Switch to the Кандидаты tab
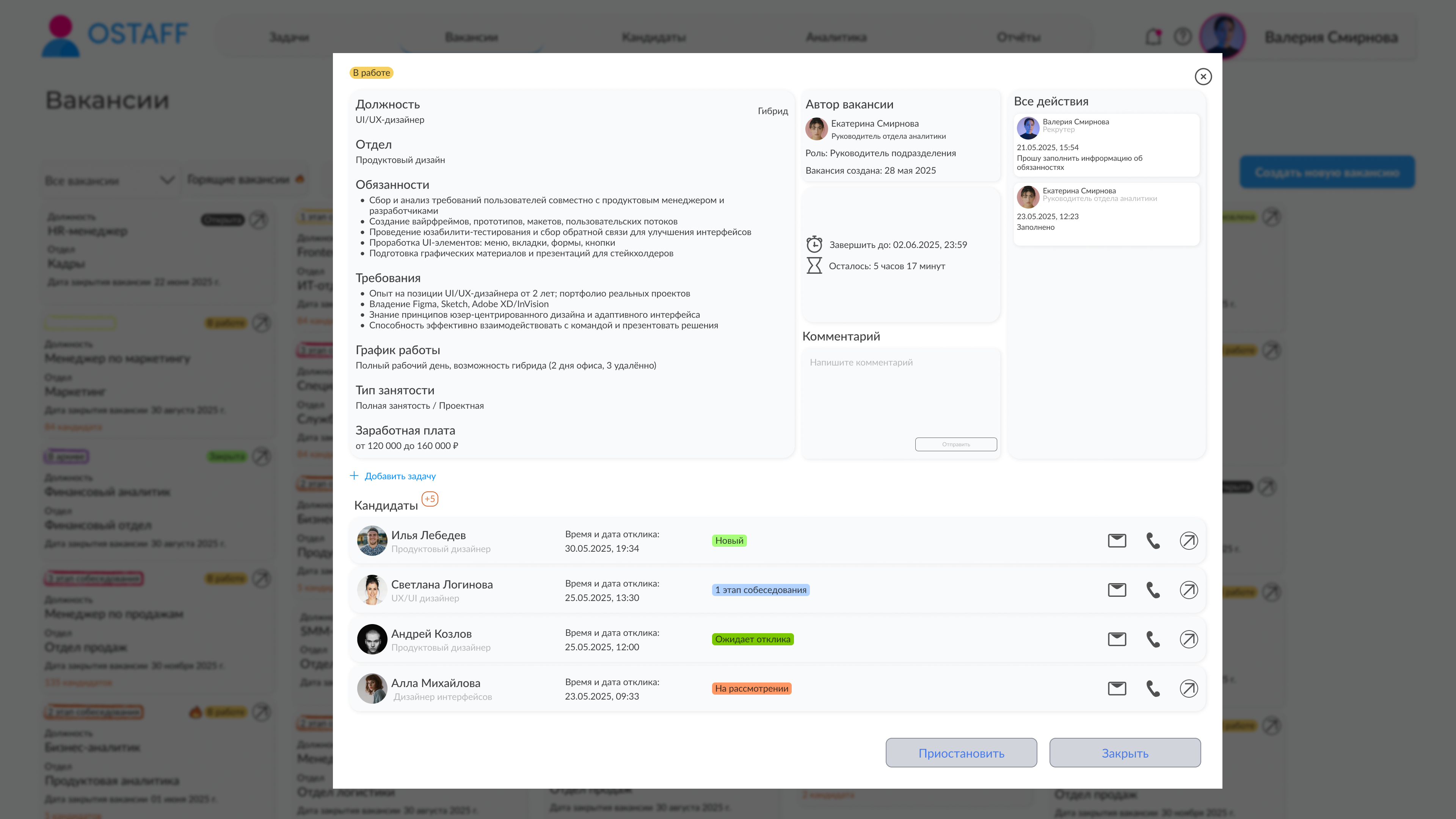Image resolution: width=1456 pixels, height=819 pixels. click(x=654, y=37)
